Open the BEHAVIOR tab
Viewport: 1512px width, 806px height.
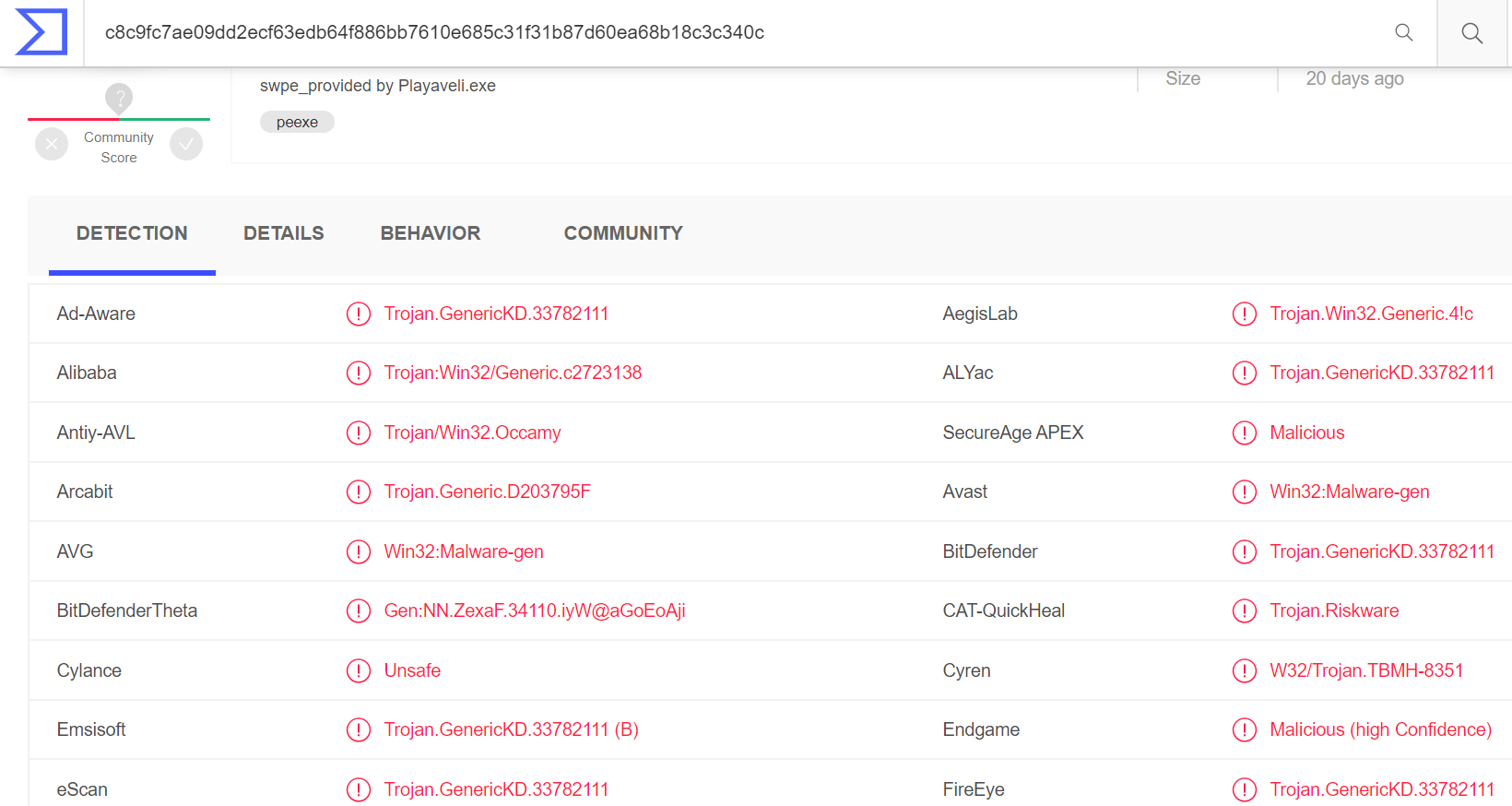(x=430, y=233)
